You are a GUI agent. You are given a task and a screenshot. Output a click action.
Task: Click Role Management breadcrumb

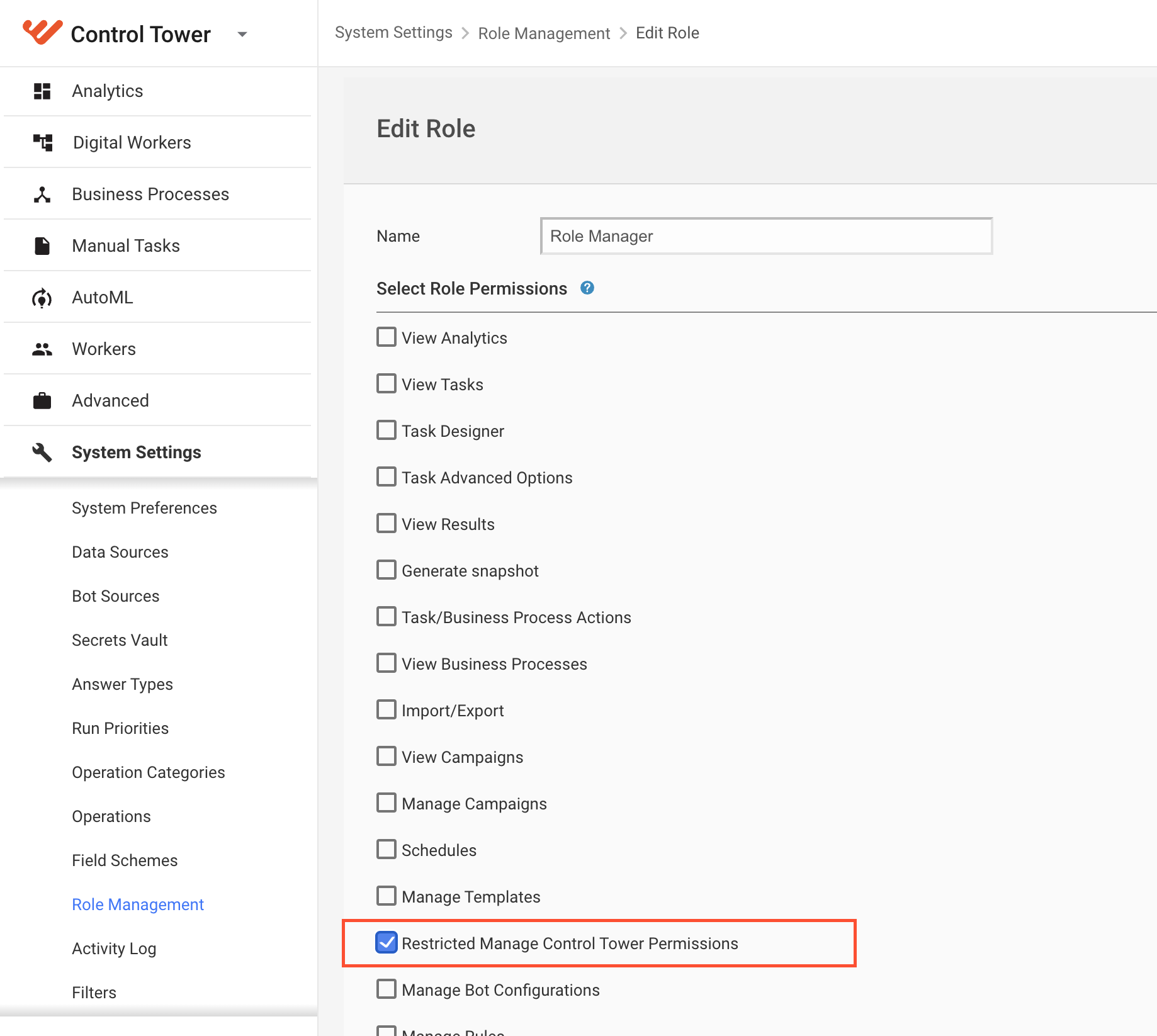tap(544, 33)
